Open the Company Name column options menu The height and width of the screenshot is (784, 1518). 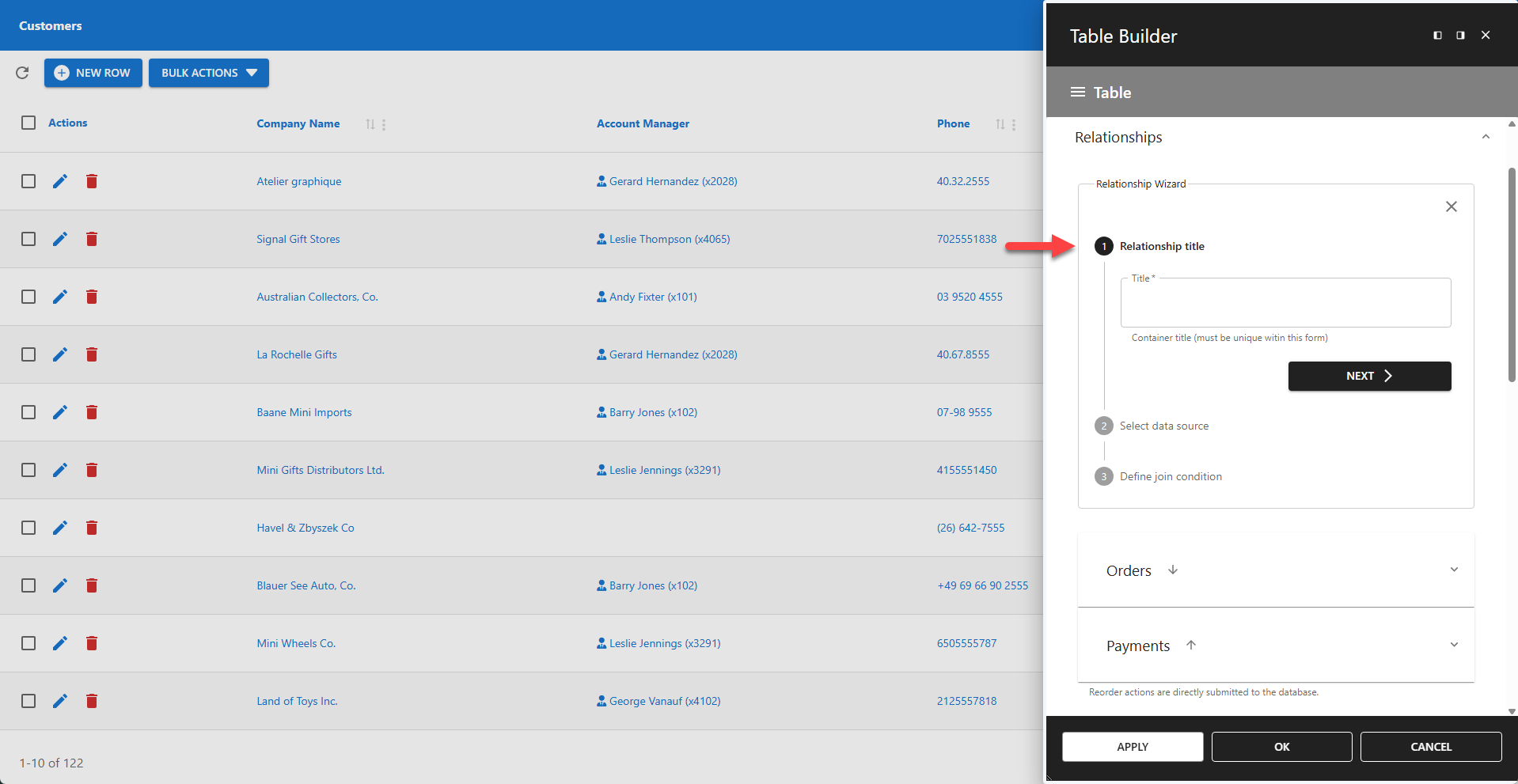[x=383, y=124]
